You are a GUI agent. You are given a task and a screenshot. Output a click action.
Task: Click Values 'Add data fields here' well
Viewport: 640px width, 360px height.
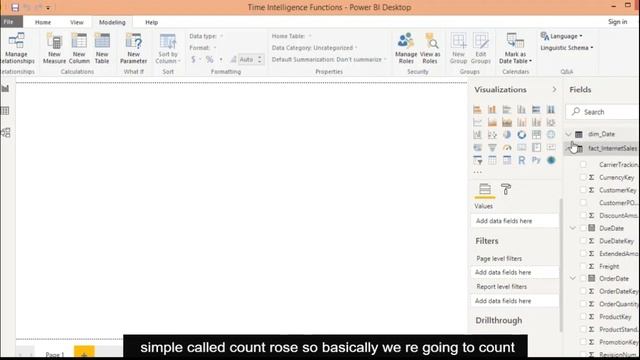[515, 221]
